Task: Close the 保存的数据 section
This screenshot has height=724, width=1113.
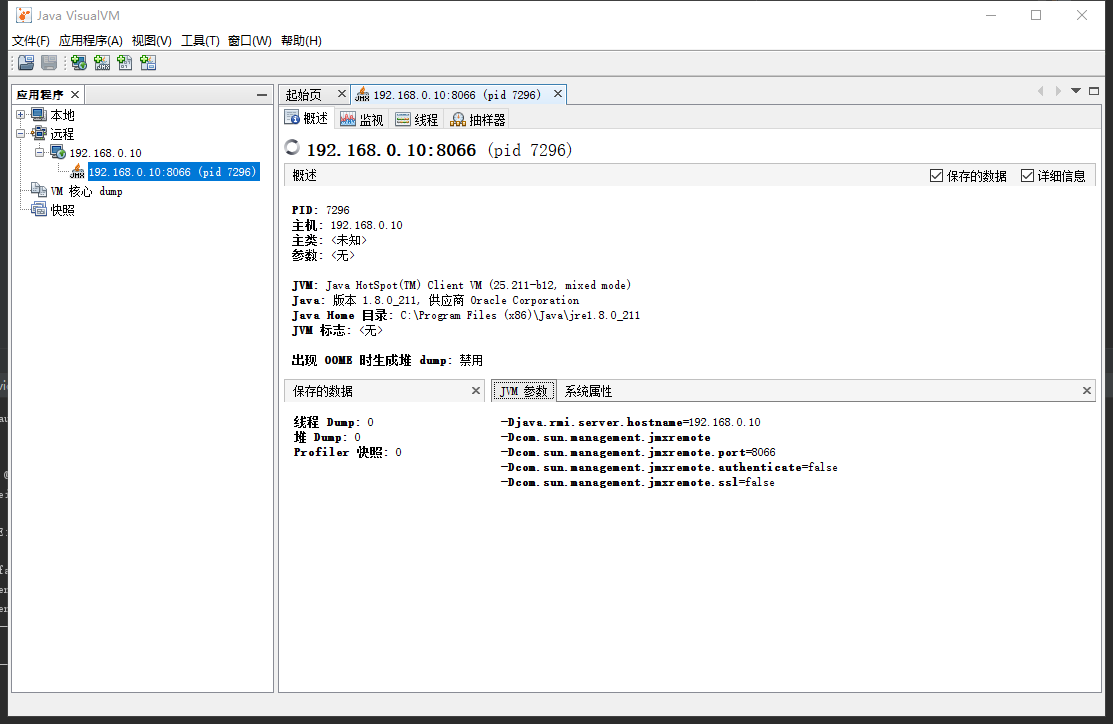Action: click(x=476, y=390)
